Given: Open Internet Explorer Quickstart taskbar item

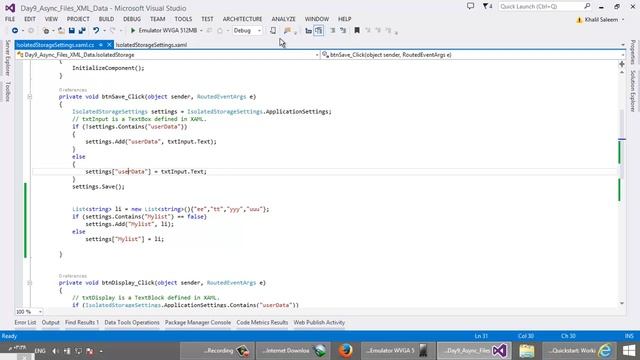Looking at the screenshot, I should (580, 351).
